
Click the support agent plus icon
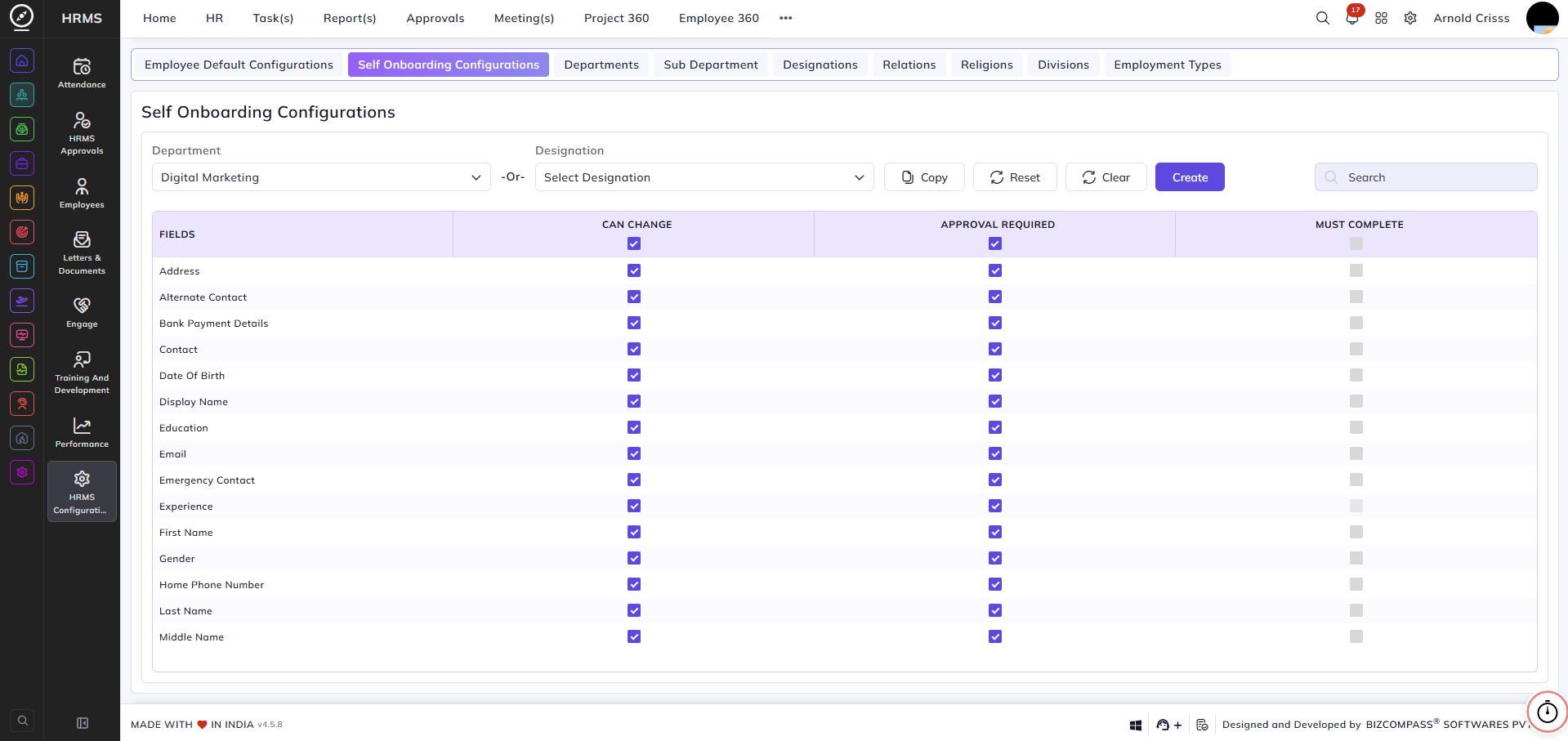[x=1169, y=725]
